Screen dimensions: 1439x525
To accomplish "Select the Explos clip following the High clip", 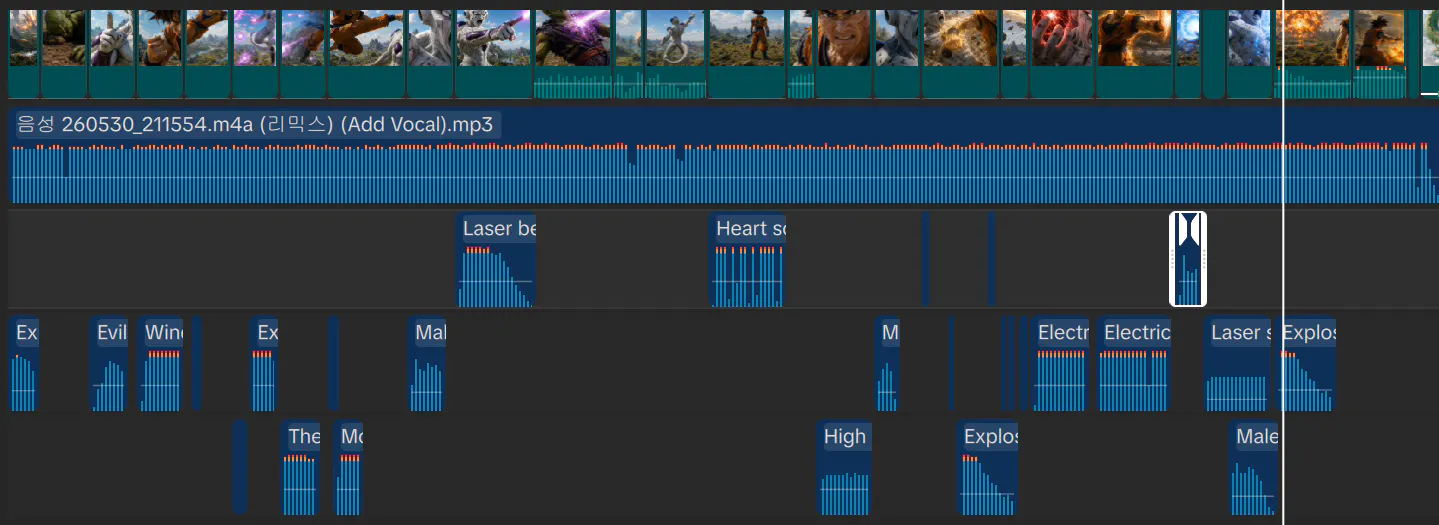I will (x=988, y=468).
